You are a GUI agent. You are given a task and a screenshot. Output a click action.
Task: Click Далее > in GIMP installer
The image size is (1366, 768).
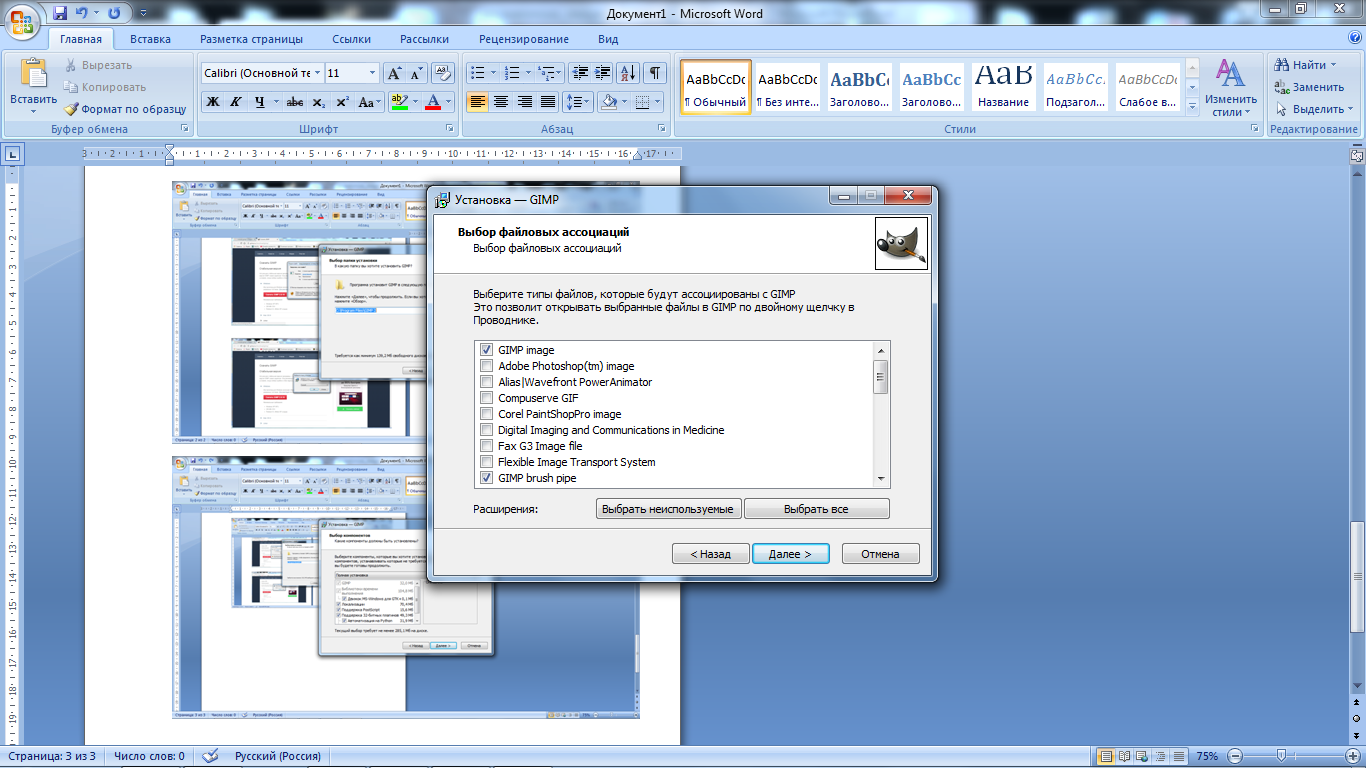click(x=790, y=554)
